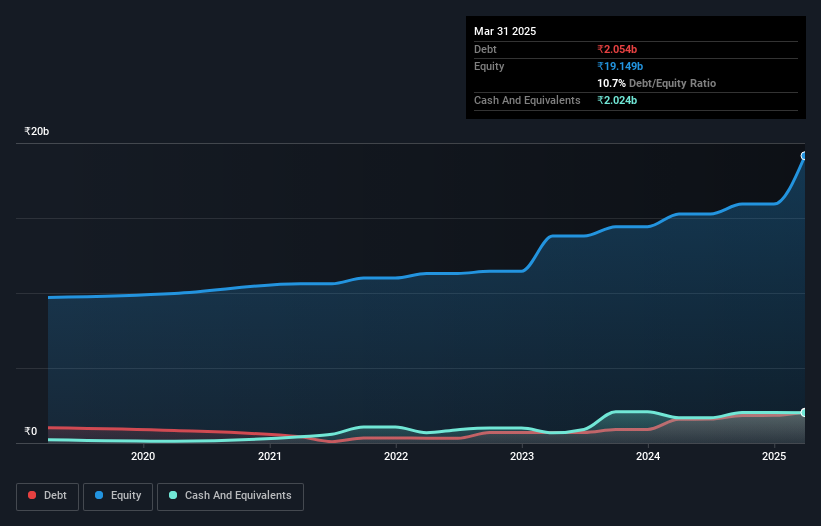Select the Cash And Equivalents endpoint marker

click(x=804, y=412)
